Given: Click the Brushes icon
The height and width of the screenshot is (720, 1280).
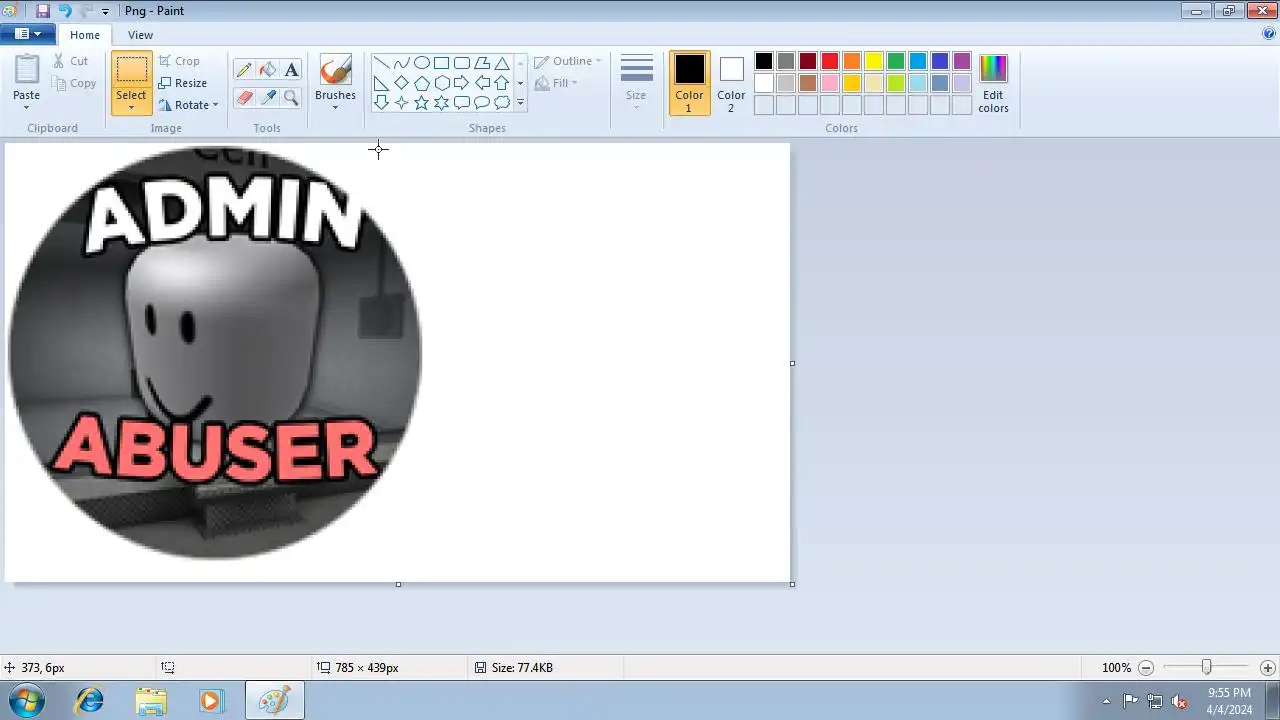Looking at the screenshot, I should 335,70.
